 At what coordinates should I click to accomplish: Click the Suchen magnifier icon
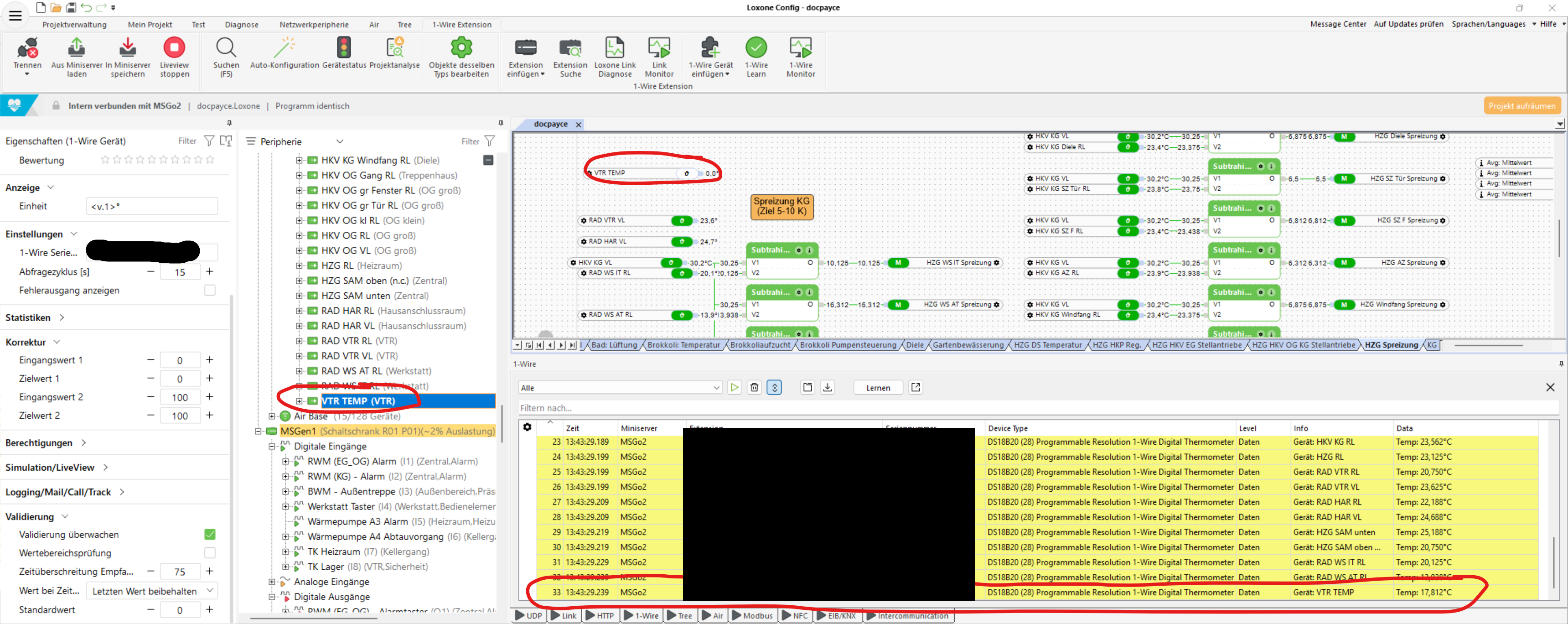click(226, 48)
